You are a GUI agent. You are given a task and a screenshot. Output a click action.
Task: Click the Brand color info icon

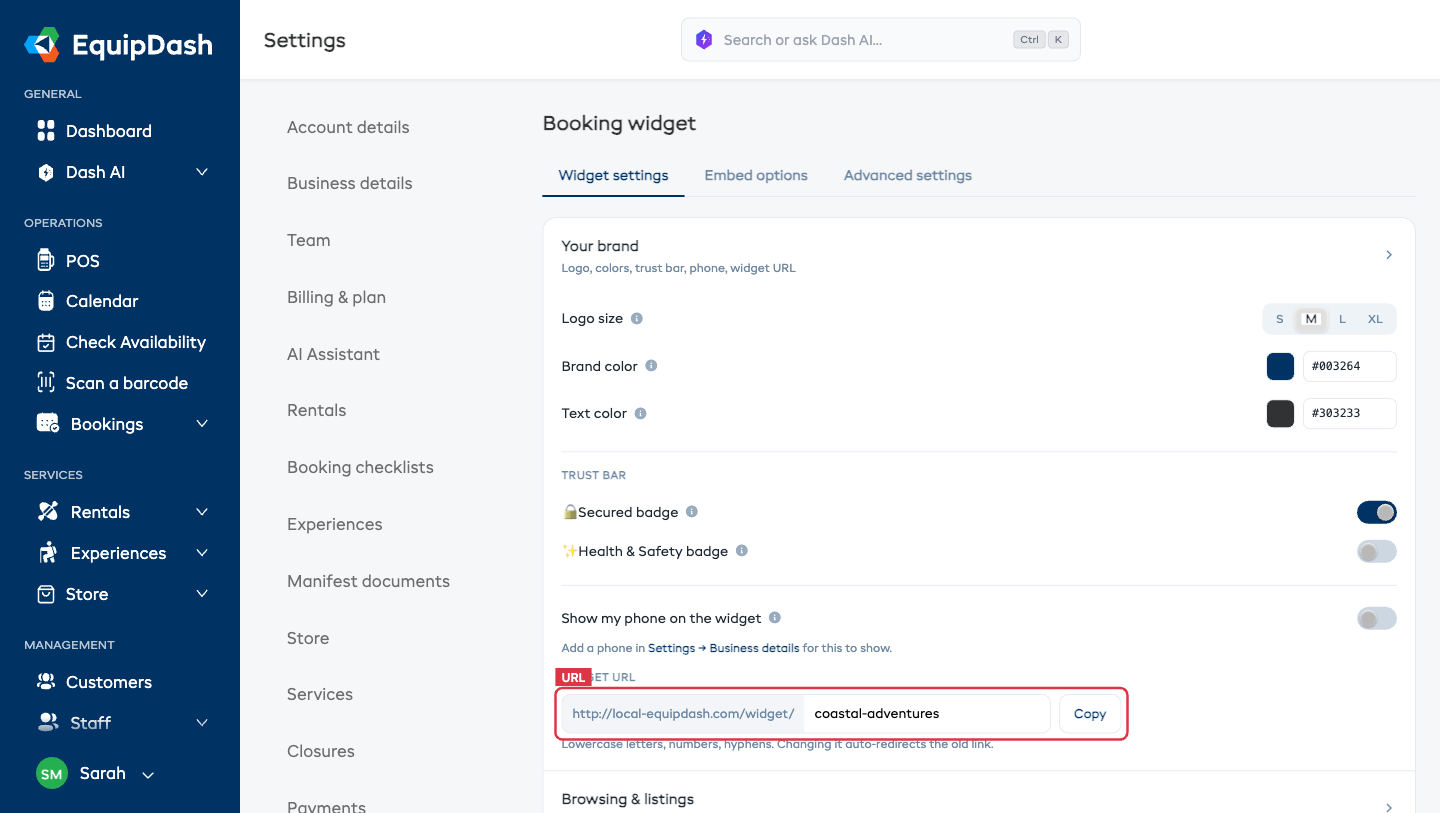click(x=651, y=366)
